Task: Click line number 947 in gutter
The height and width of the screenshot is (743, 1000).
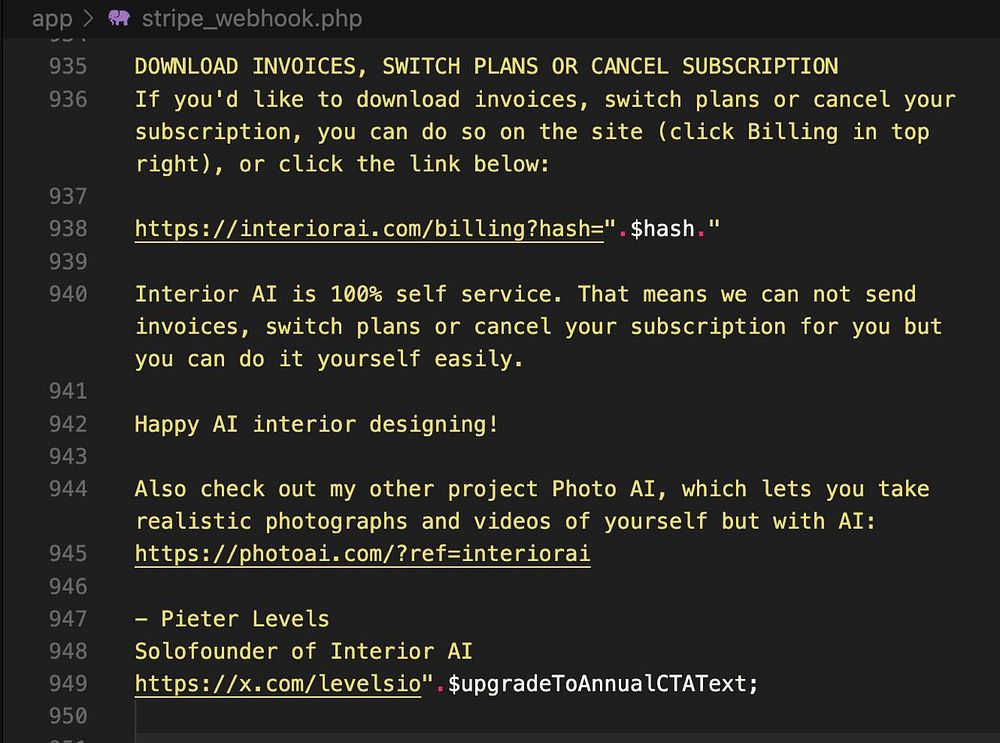Action: click(68, 619)
